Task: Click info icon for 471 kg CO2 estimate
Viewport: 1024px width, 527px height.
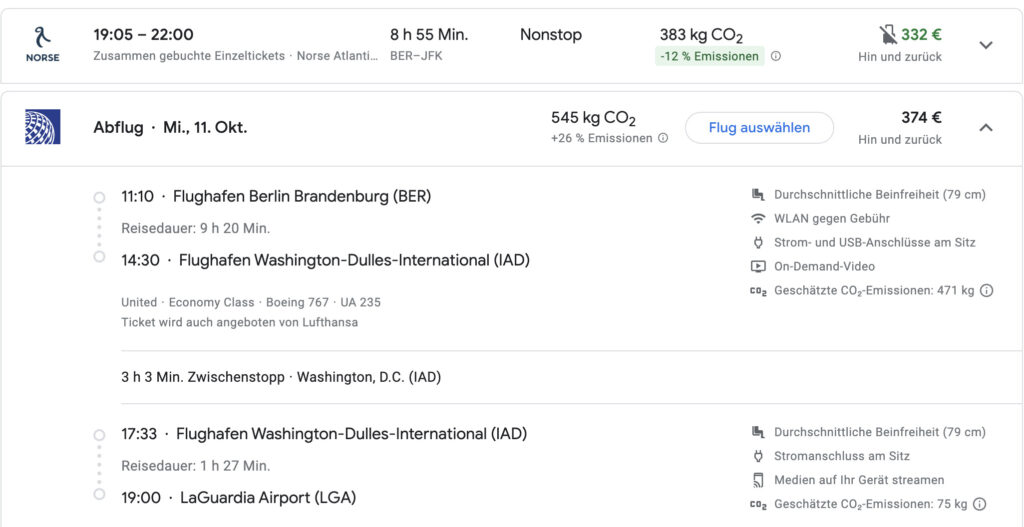Action: coord(987,291)
